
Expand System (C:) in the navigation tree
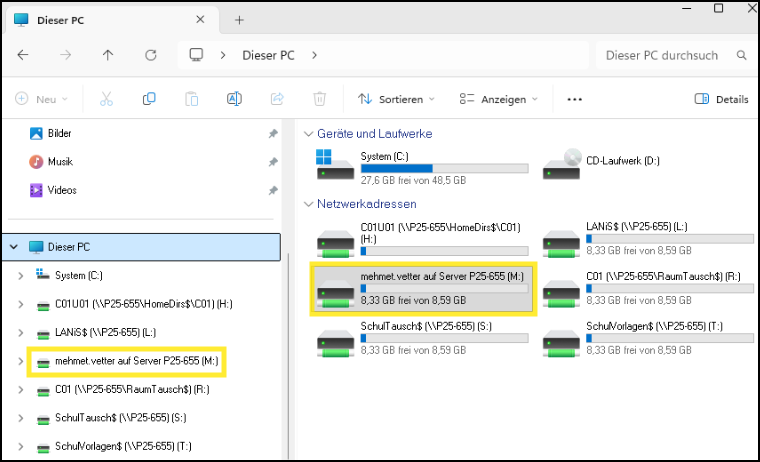20,275
